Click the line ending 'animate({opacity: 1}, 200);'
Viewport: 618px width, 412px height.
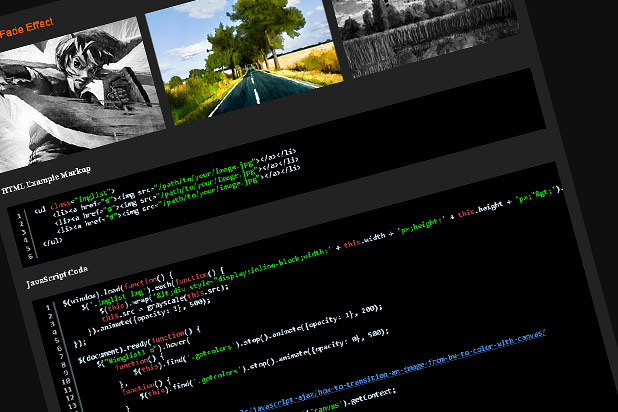[x=256, y=337]
